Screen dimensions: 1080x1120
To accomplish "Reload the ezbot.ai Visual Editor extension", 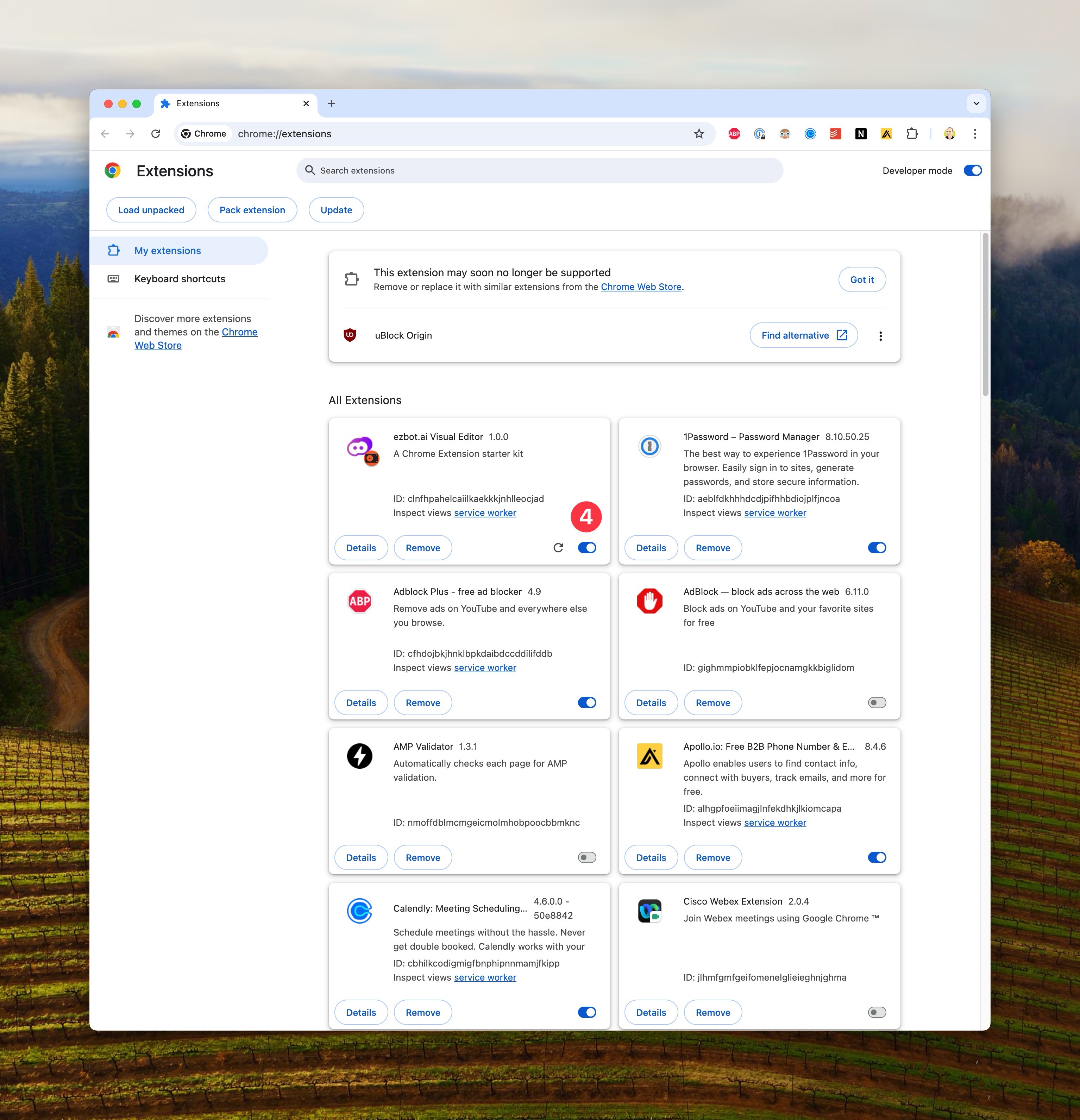I will (558, 547).
